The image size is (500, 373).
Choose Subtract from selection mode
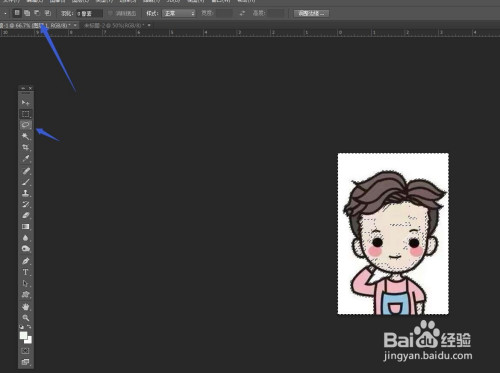coord(37,13)
